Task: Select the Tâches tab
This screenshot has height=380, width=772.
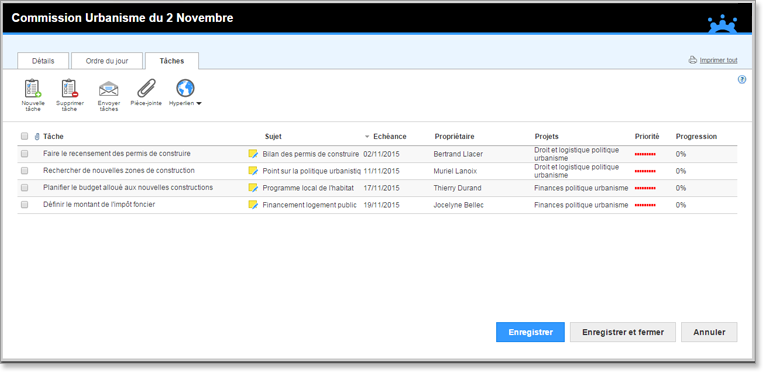Action: [x=172, y=61]
